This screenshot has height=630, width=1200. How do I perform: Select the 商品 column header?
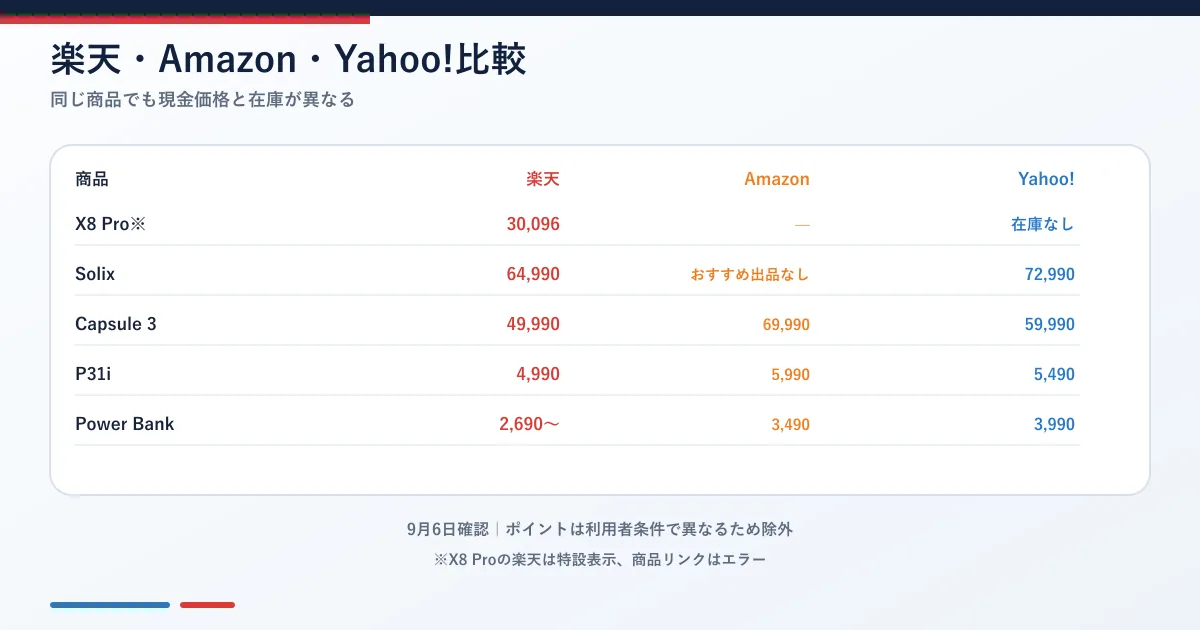92,180
